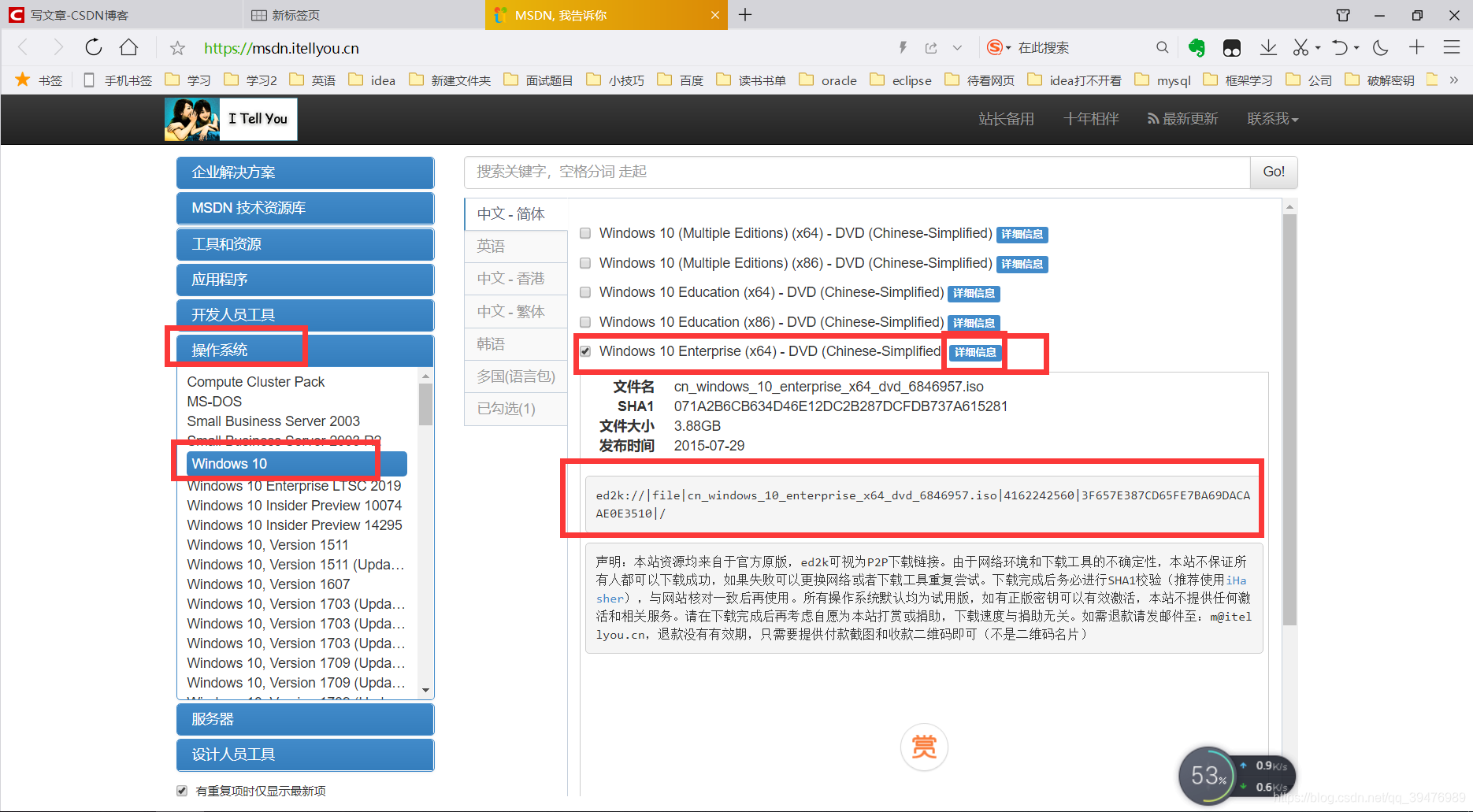Open 站长备用 nav link
Viewport: 1473px width, 812px height.
coord(1006,119)
